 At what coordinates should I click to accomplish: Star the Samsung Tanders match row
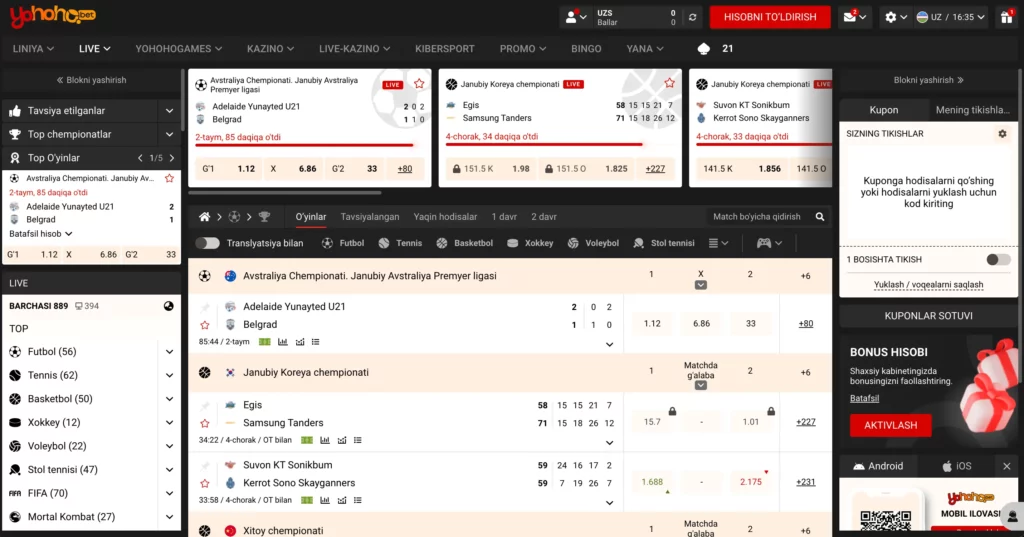(205, 423)
